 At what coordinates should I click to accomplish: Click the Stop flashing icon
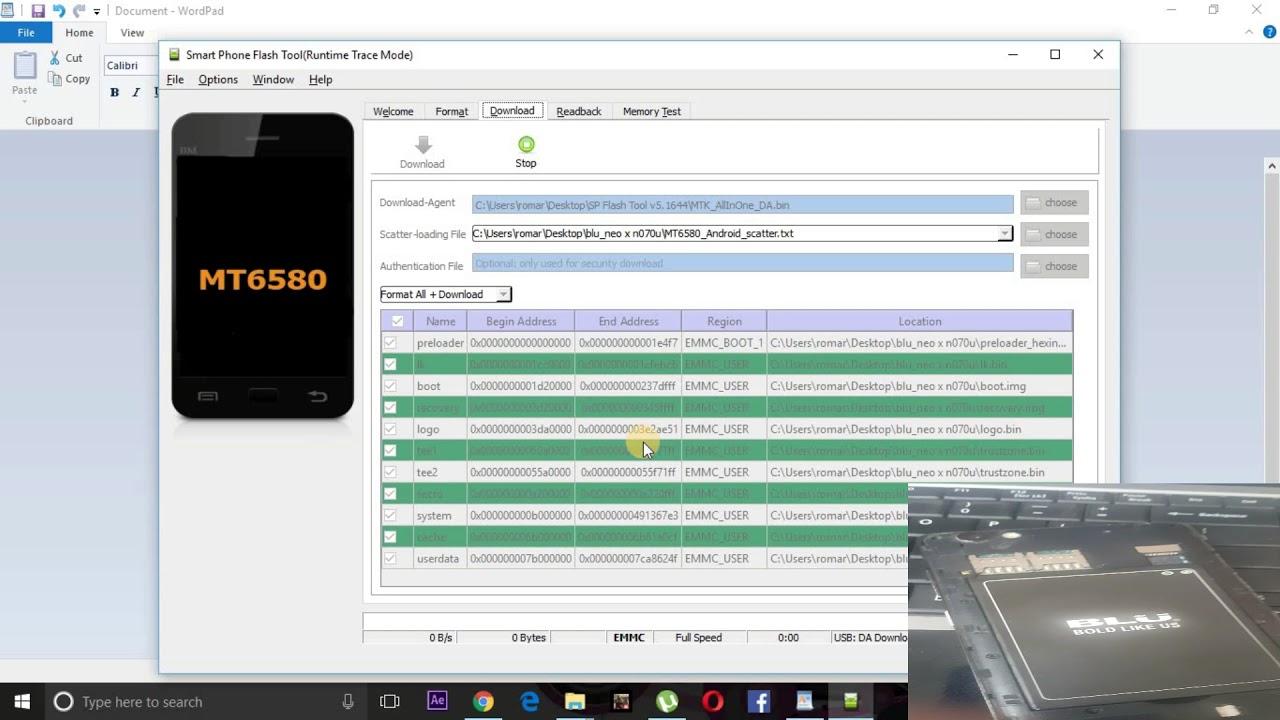[526, 145]
